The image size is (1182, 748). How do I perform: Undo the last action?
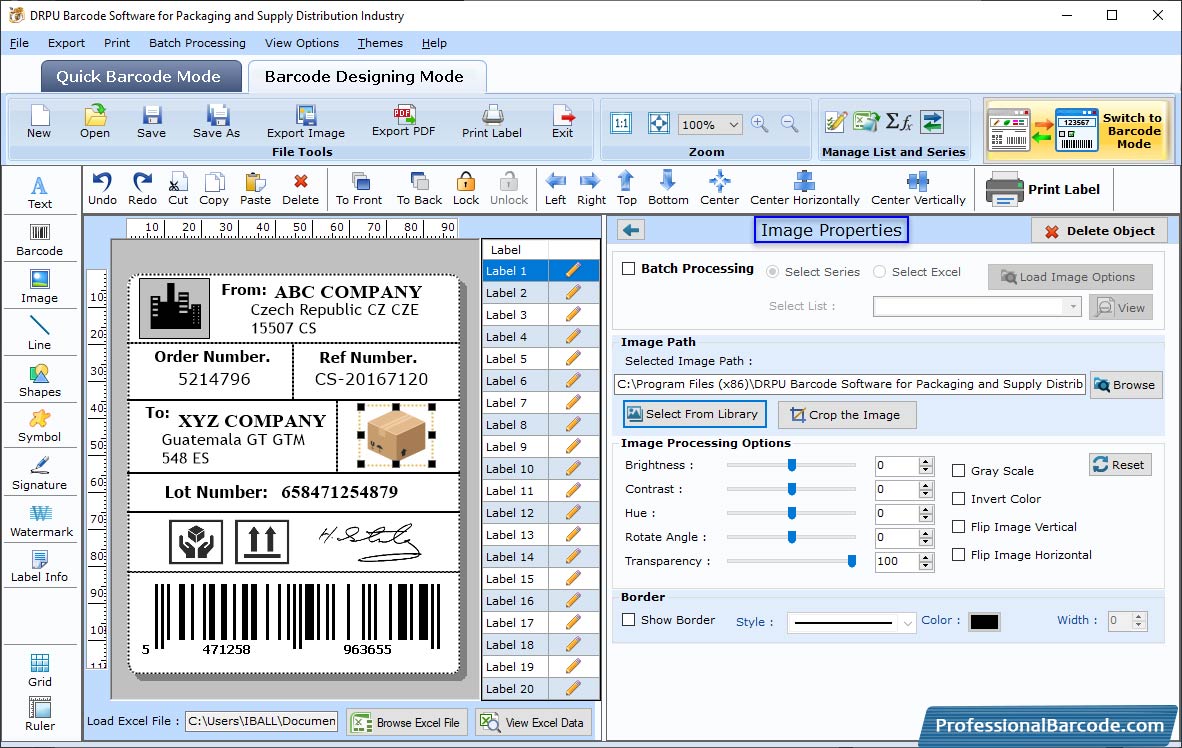pos(103,189)
